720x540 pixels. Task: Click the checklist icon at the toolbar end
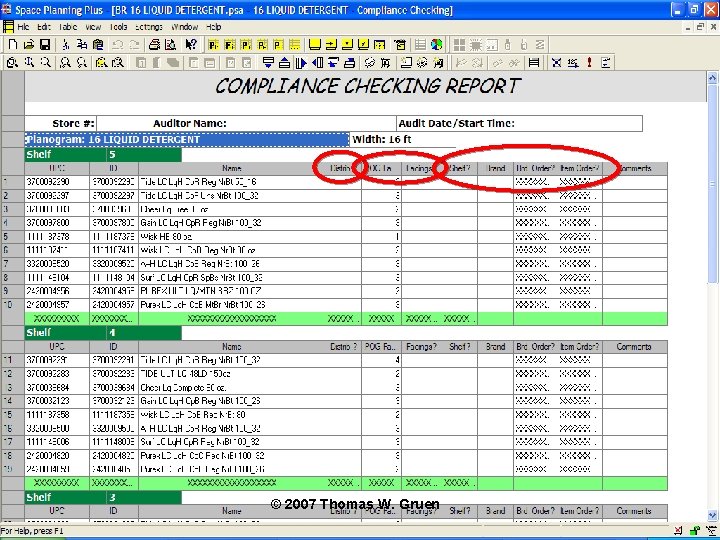point(606,62)
